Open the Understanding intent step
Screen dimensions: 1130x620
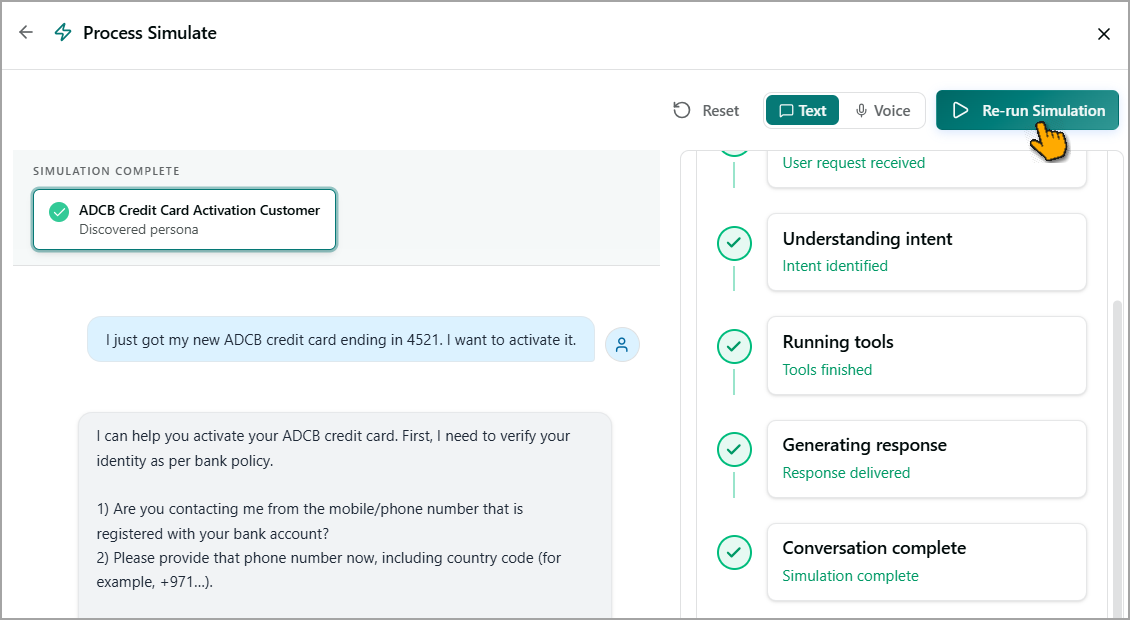pyautogui.click(x=926, y=252)
